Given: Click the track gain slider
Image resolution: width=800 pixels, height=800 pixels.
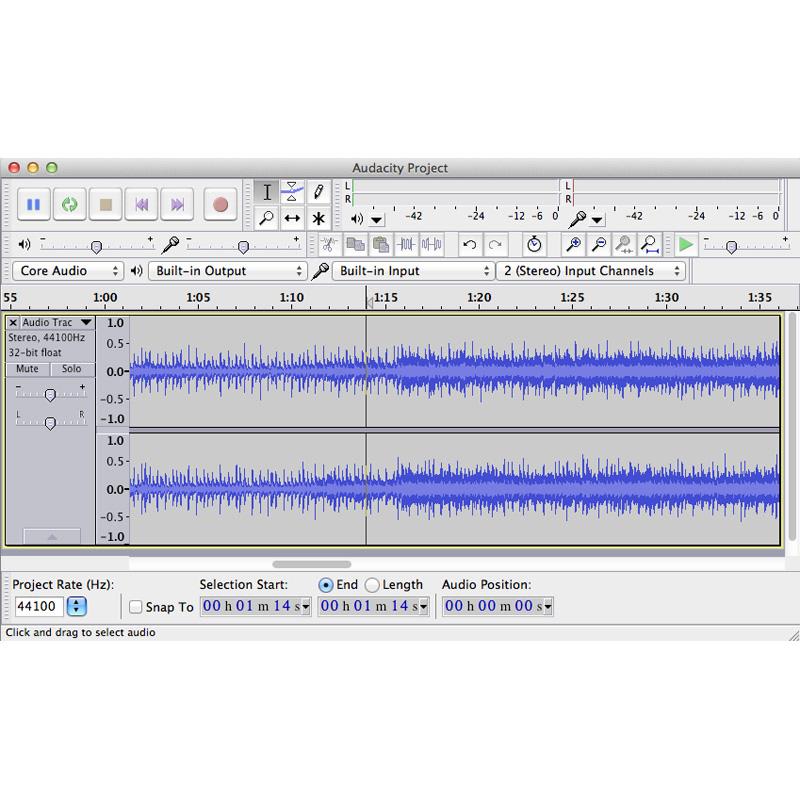Looking at the screenshot, I should (x=50, y=394).
